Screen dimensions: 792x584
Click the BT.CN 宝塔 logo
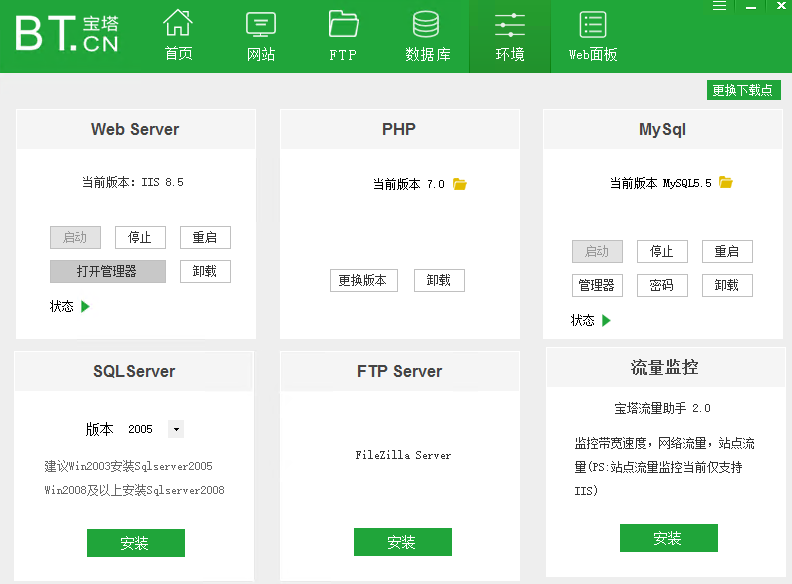click(67, 34)
